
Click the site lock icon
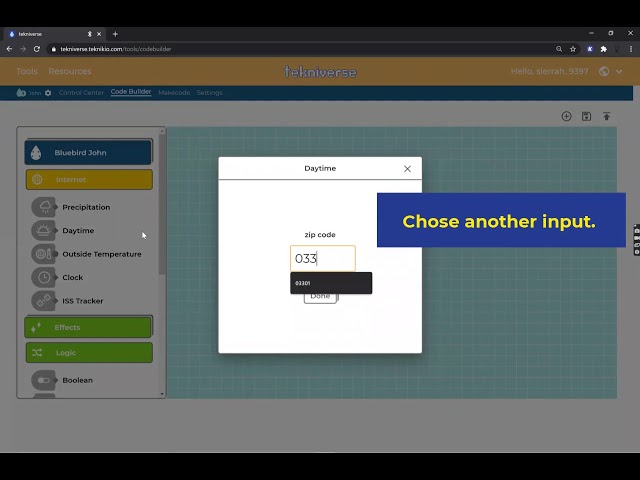pyautogui.click(x=53, y=49)
